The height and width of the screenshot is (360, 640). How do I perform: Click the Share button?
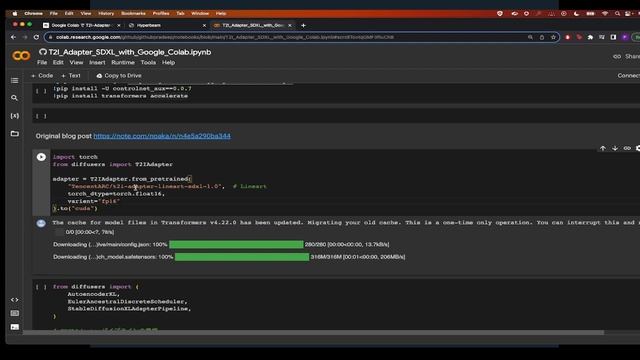627,56
